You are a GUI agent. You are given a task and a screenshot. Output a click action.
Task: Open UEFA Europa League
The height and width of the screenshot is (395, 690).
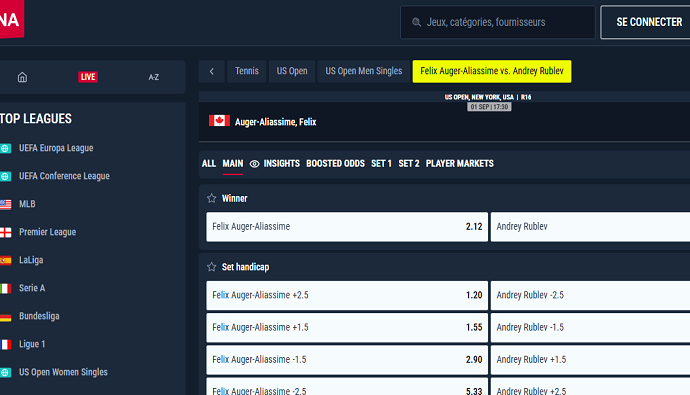56,148
